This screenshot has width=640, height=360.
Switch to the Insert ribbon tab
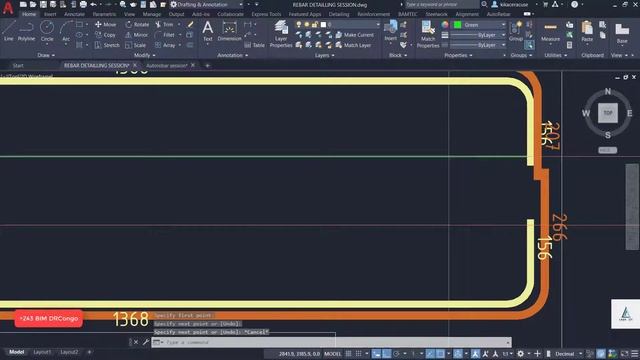click(x=50, y=14)
